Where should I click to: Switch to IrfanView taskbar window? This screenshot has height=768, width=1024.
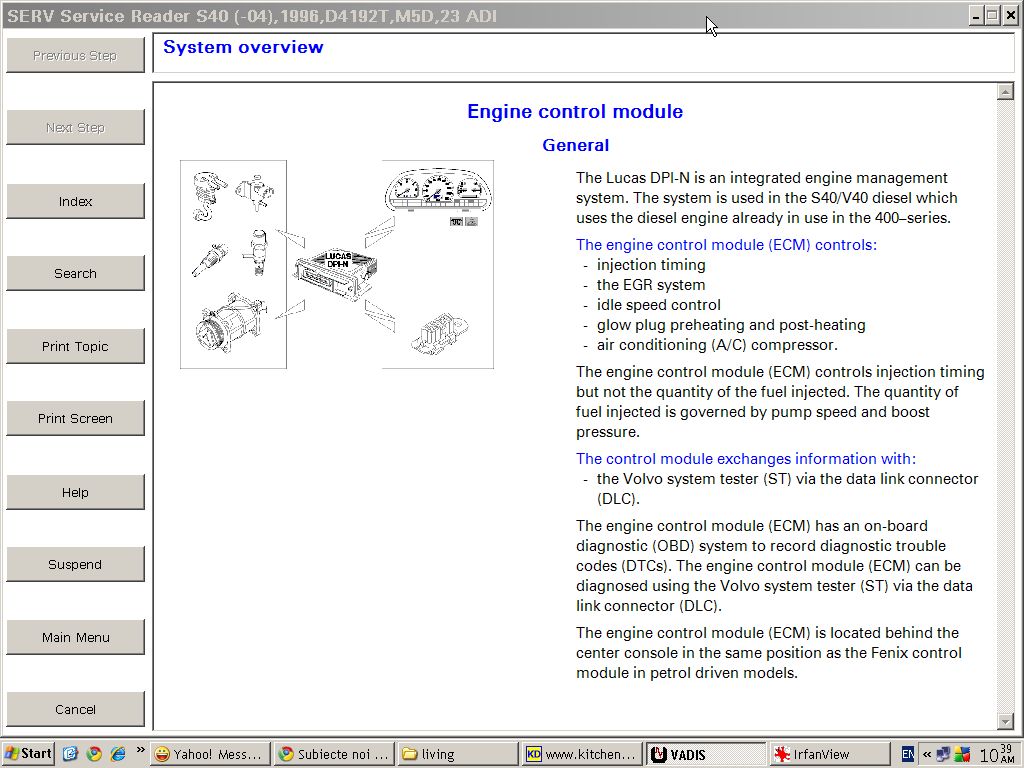pos(830,754)
